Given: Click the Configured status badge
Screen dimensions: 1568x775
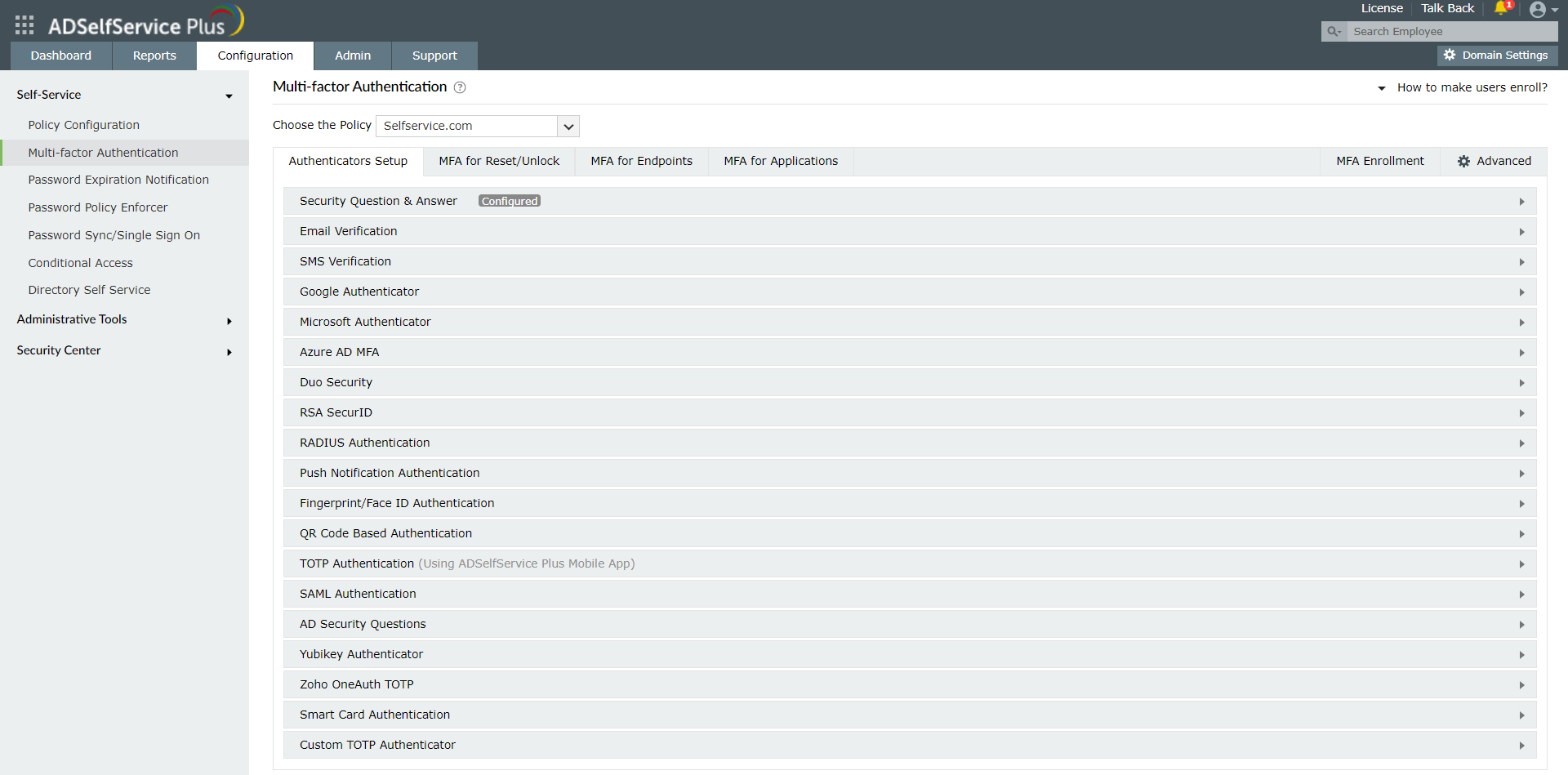Looking at the screenshot, I should pos(510,201).
